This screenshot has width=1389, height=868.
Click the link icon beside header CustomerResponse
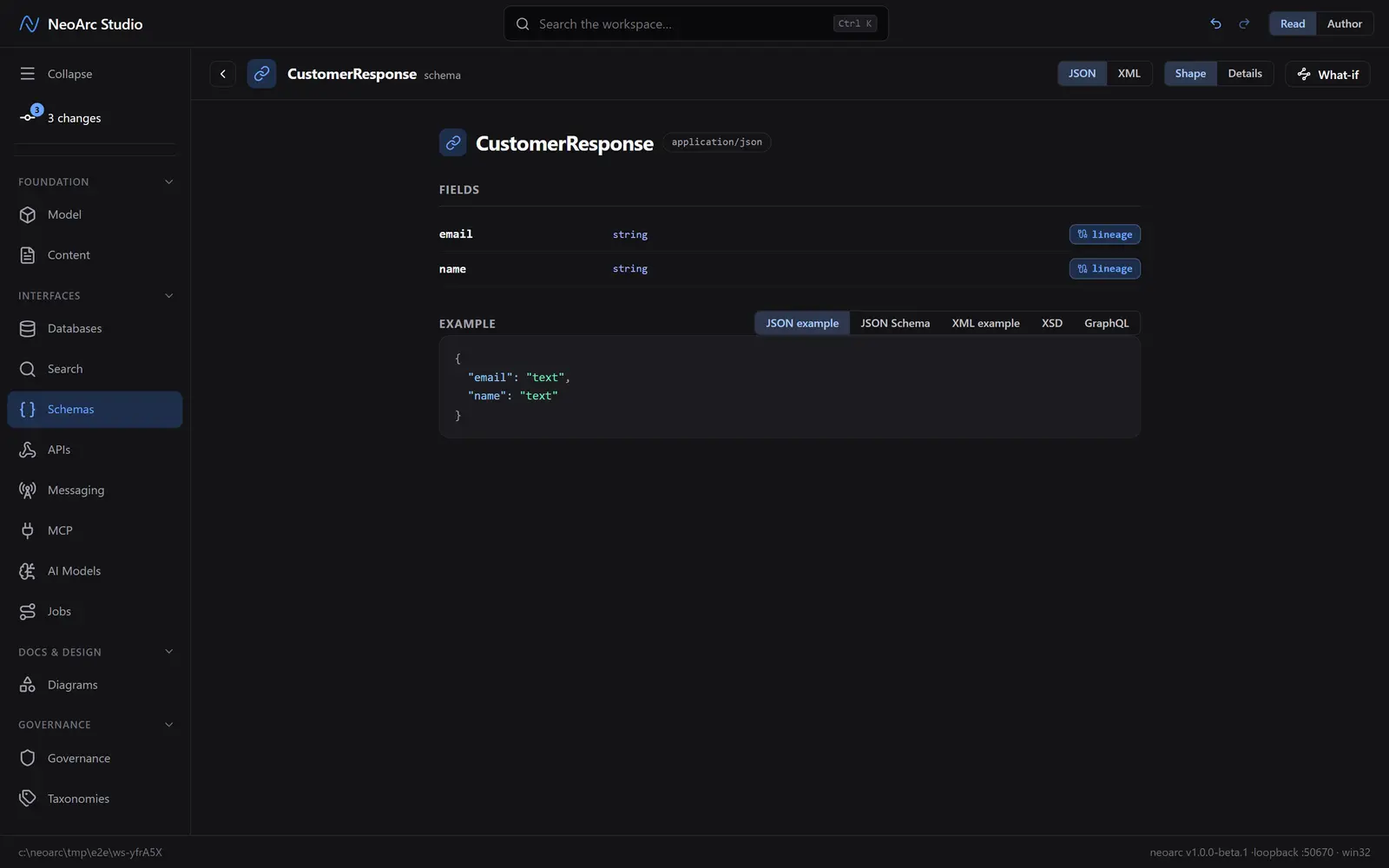261,74
